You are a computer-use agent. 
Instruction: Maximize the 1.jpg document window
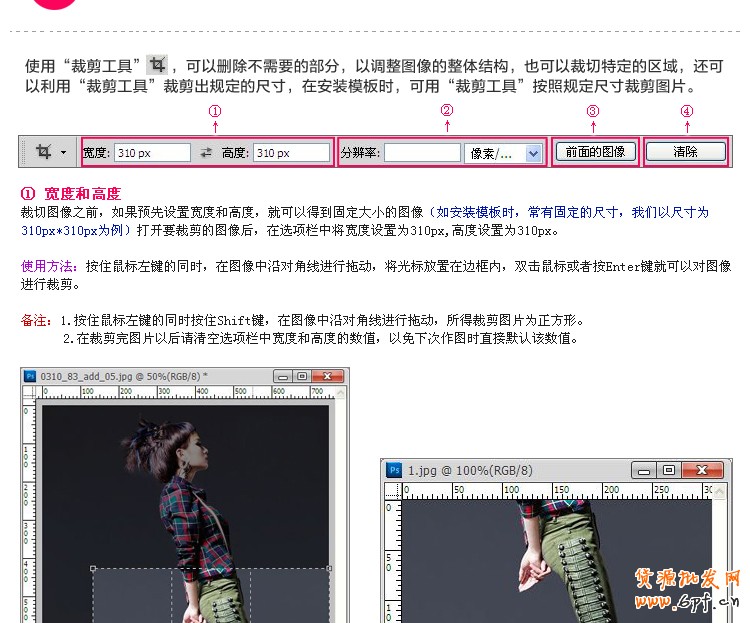pyautogui.click(x=668, y=469)
